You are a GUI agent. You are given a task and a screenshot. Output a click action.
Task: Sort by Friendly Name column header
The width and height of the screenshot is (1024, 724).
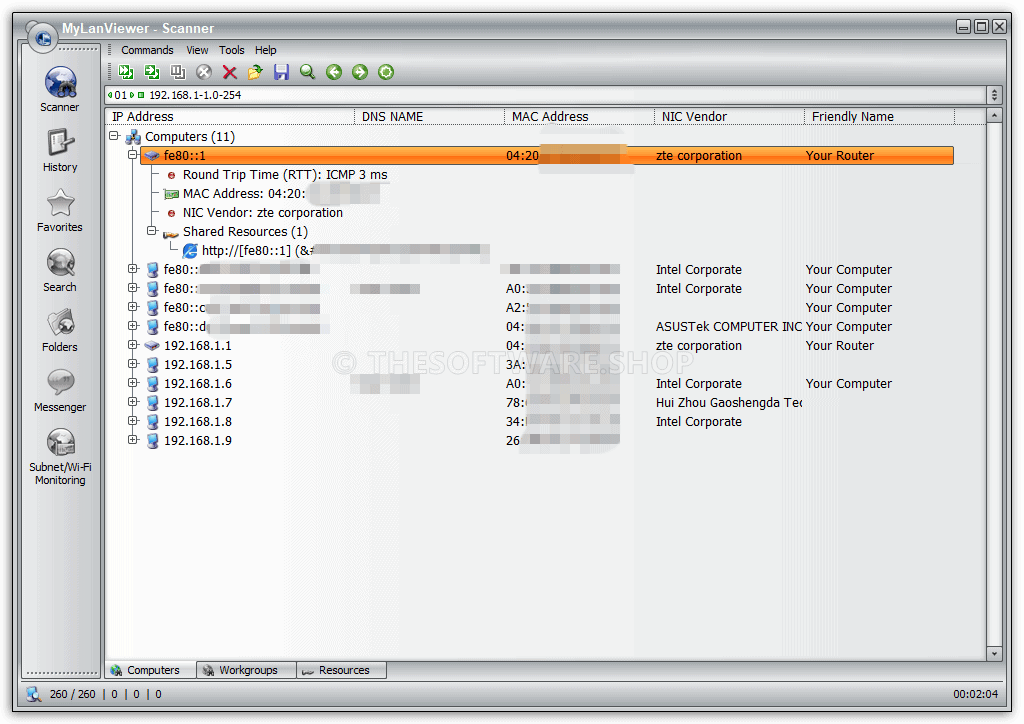point(880,116)
